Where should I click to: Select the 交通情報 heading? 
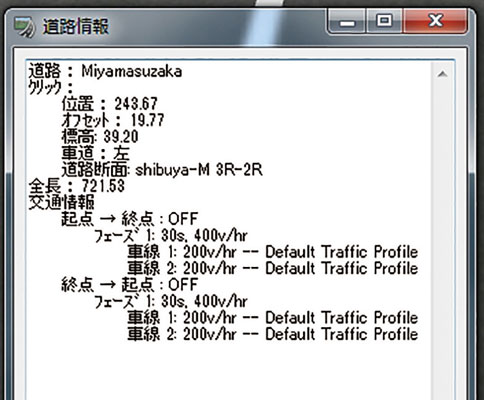tap(61, 202)
